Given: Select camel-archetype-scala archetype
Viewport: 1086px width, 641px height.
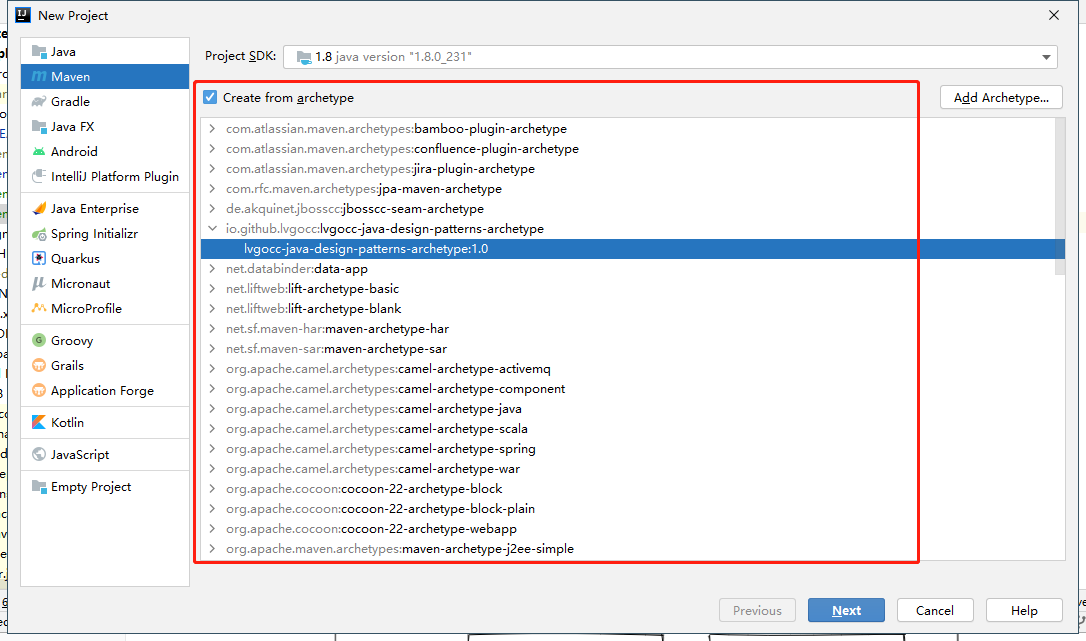Looking at the screenshot, I should (x=377, y=429).
